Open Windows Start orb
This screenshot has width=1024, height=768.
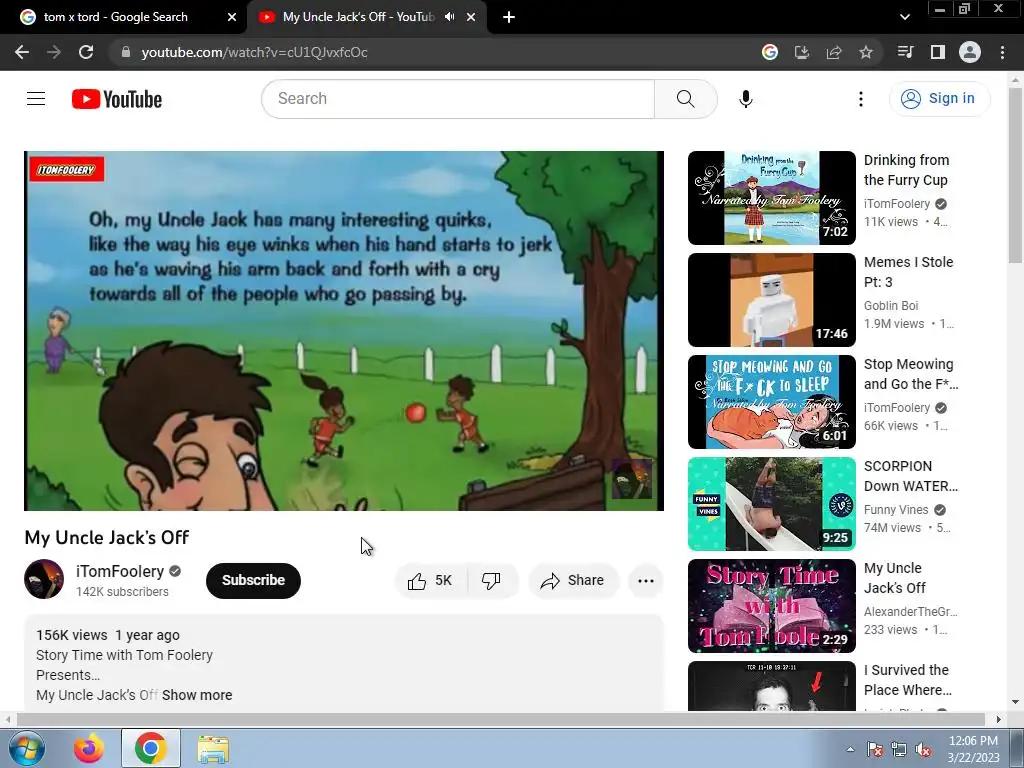click(27, 748)
